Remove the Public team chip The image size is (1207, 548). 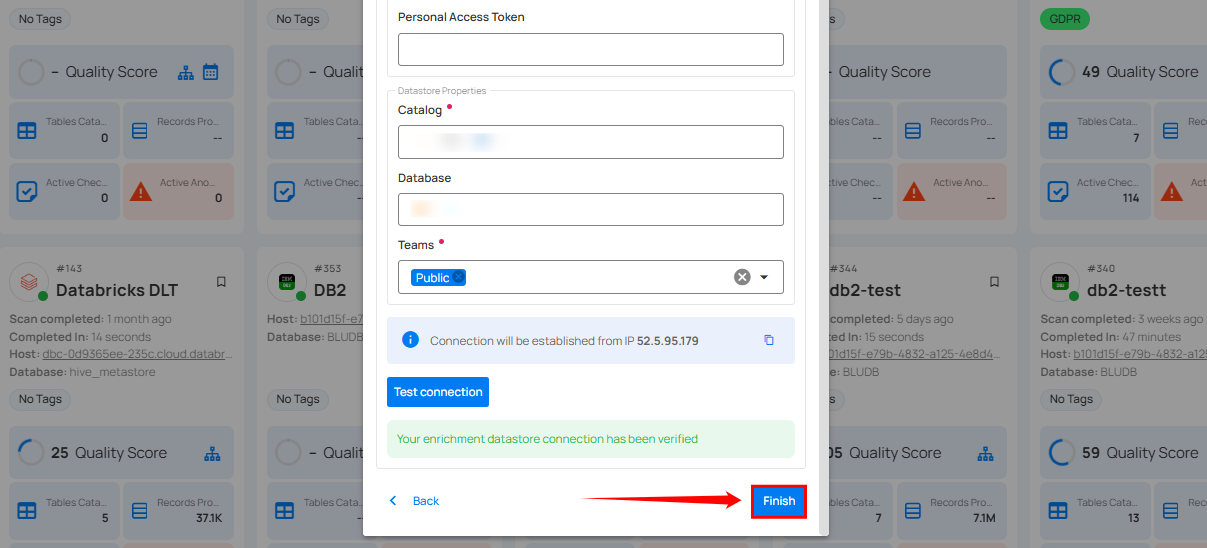coord(458,278)
